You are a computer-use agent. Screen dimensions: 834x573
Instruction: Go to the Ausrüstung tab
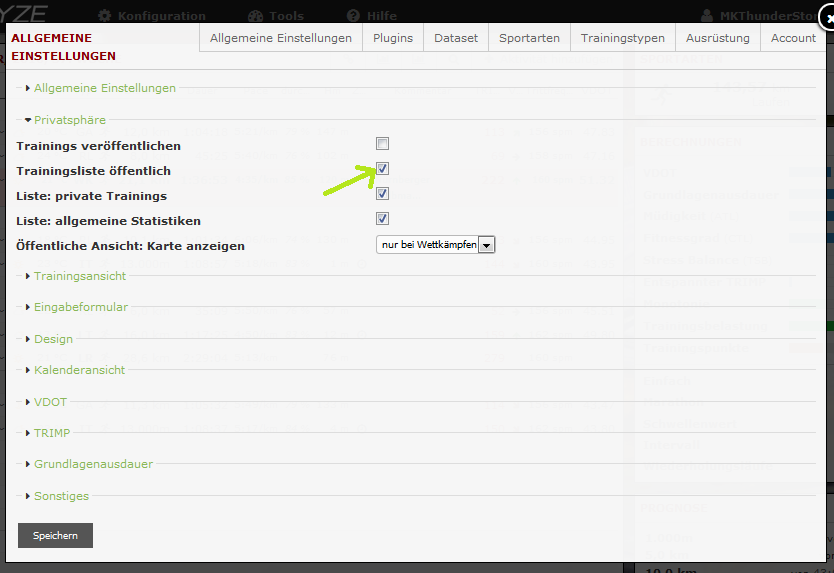(717, 38)
